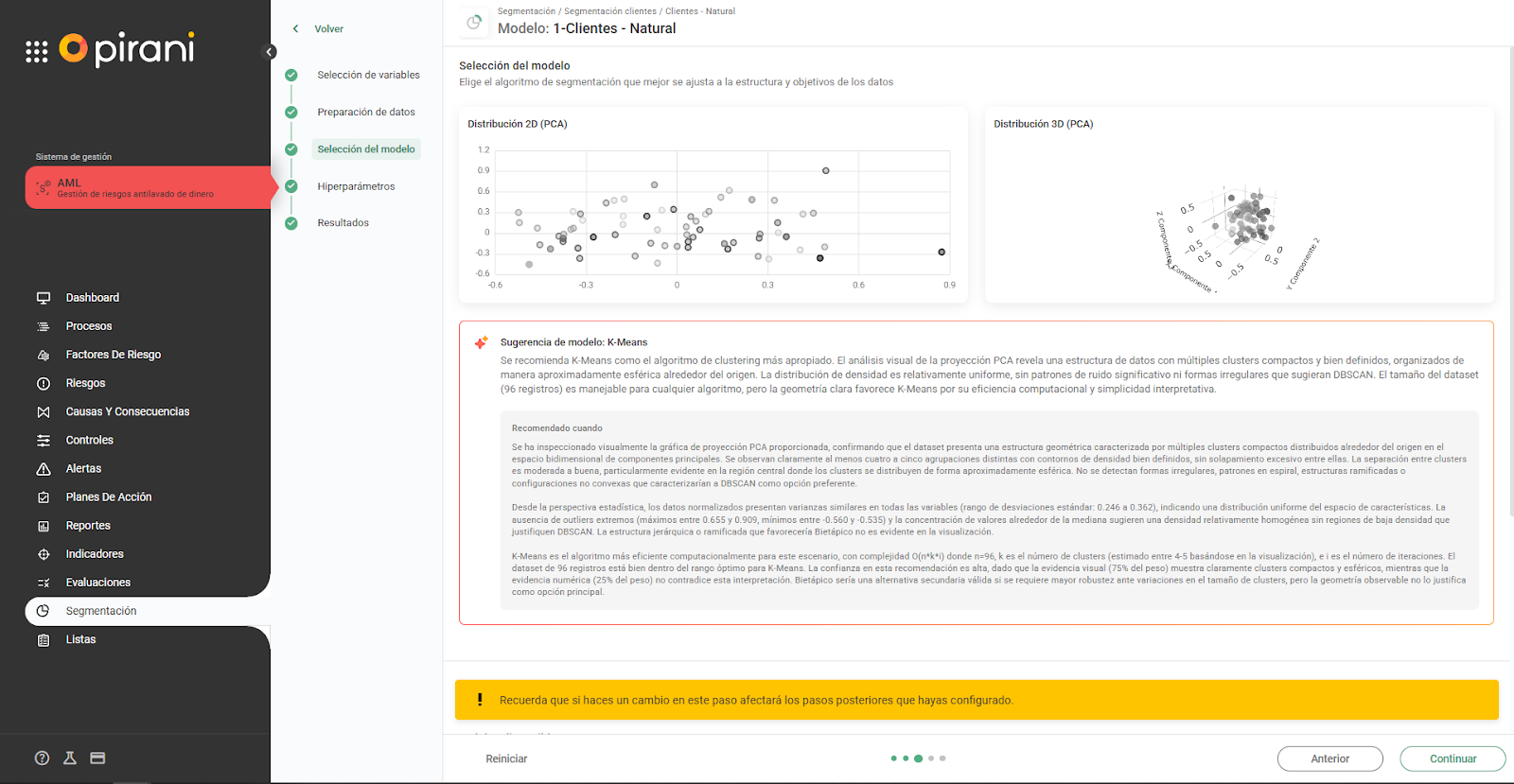Open Planes De Acción from the sidebar
This screenshot has height=784, width=1514.
point(108,497)
